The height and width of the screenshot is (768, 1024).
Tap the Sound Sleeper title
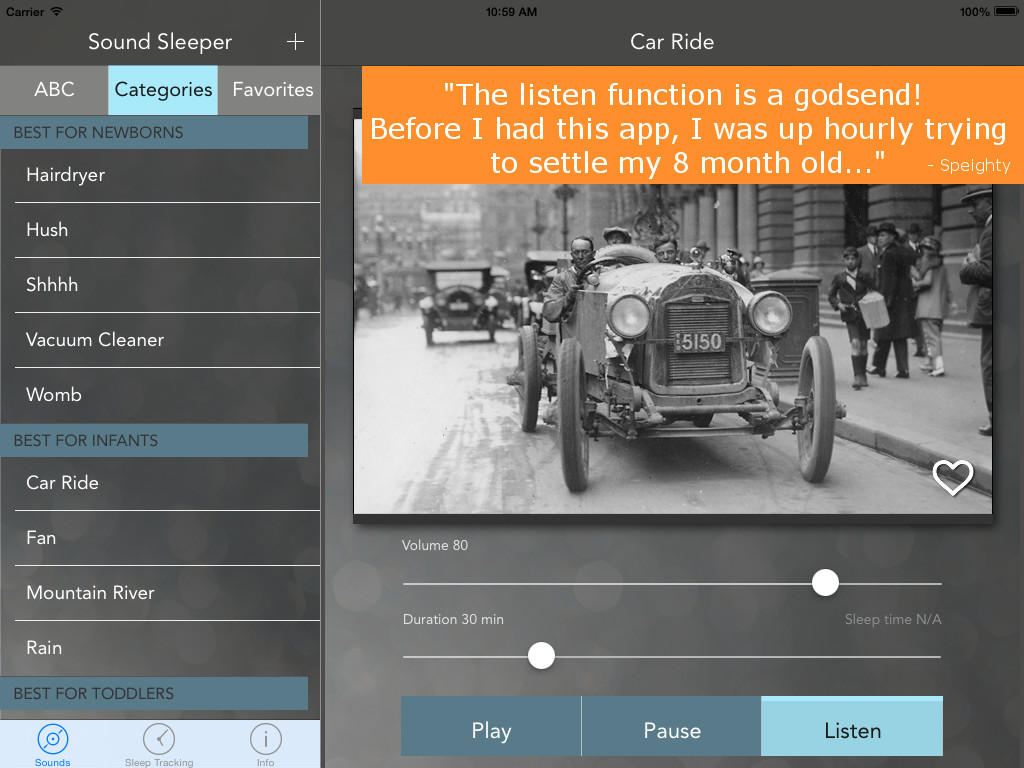(x=160, y=42)
